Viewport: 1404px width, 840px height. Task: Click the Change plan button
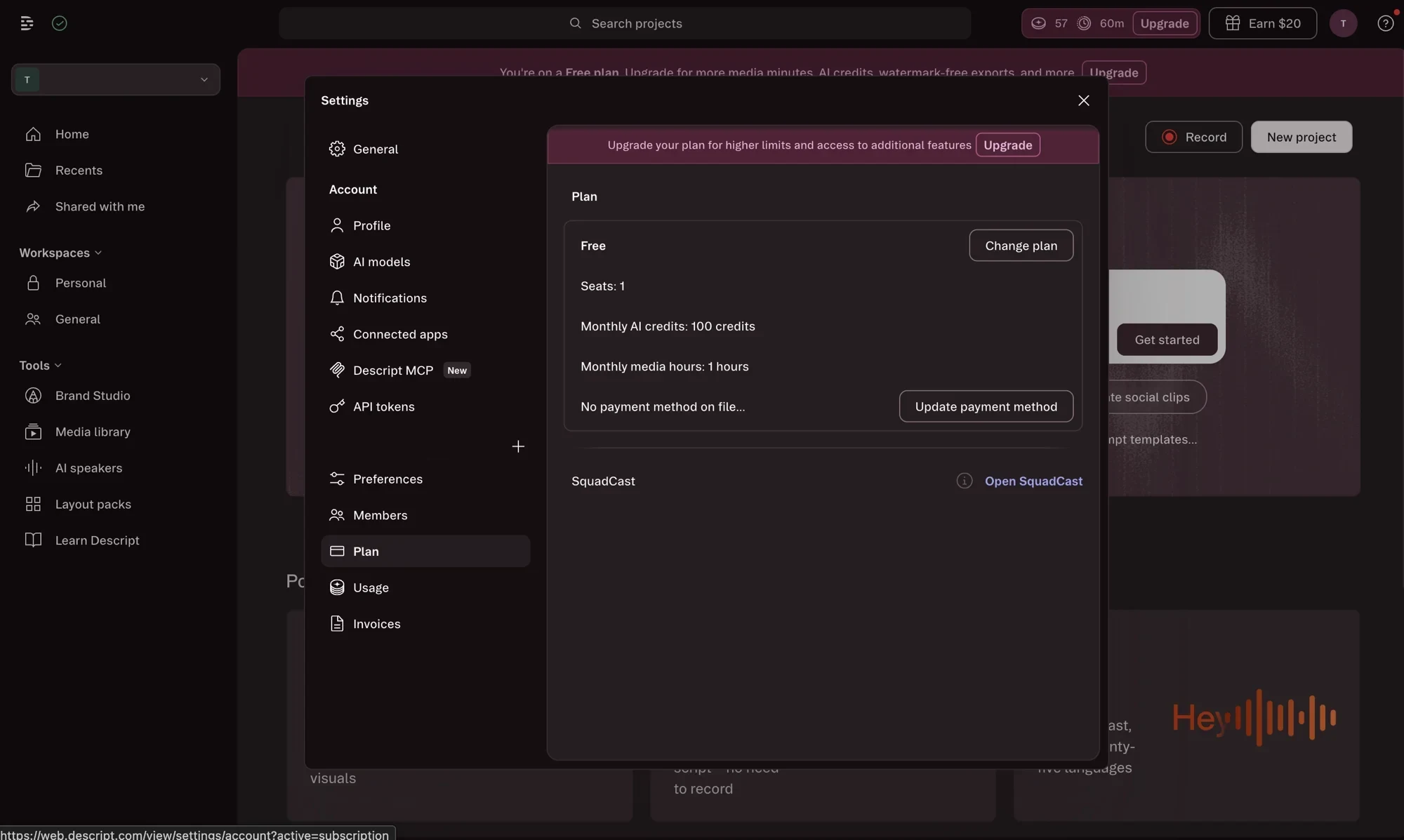tap(1021, 246)
